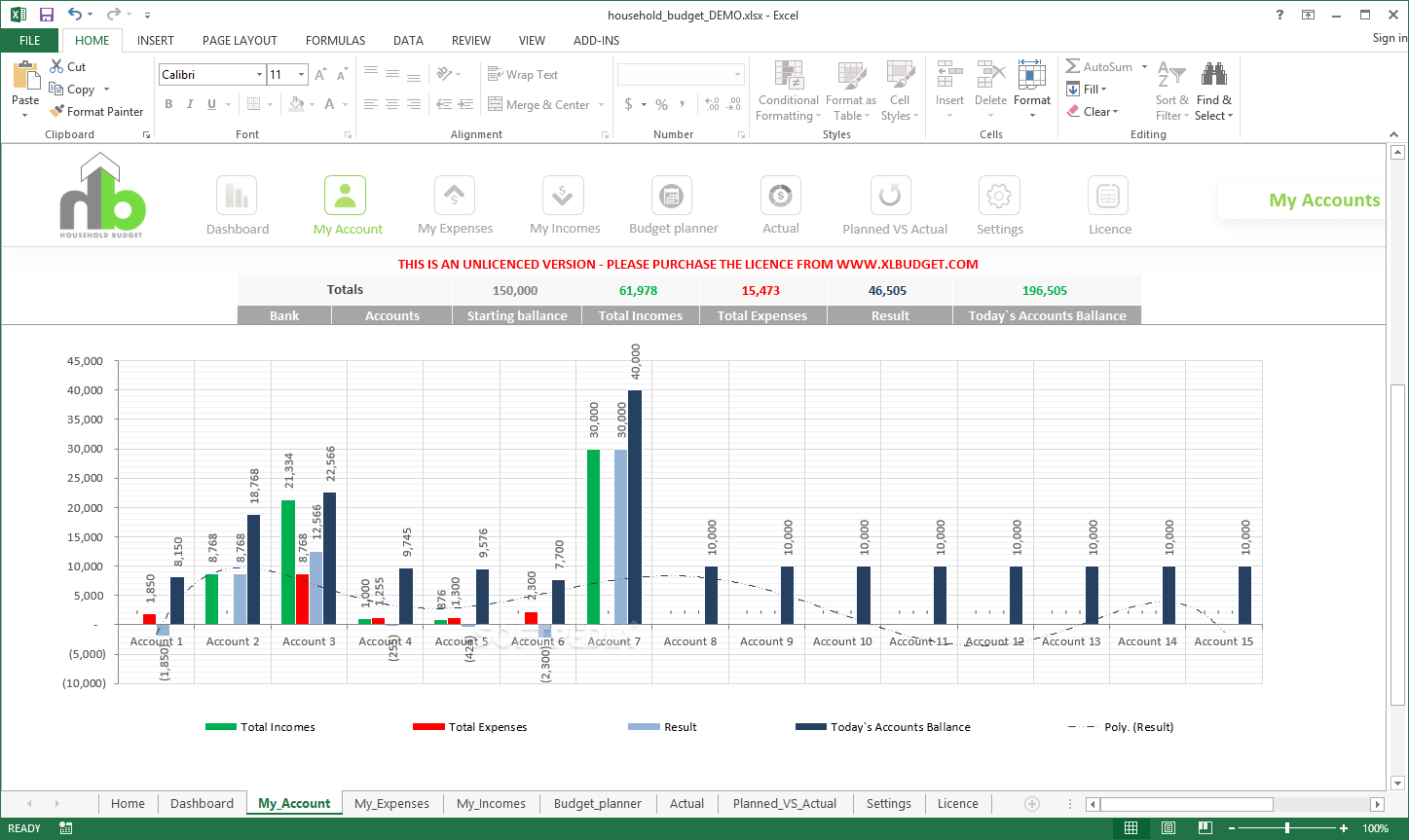Open the Actual navigation icon
The height and width of the screenshot is (840, 1409).
tap(780, 196)
